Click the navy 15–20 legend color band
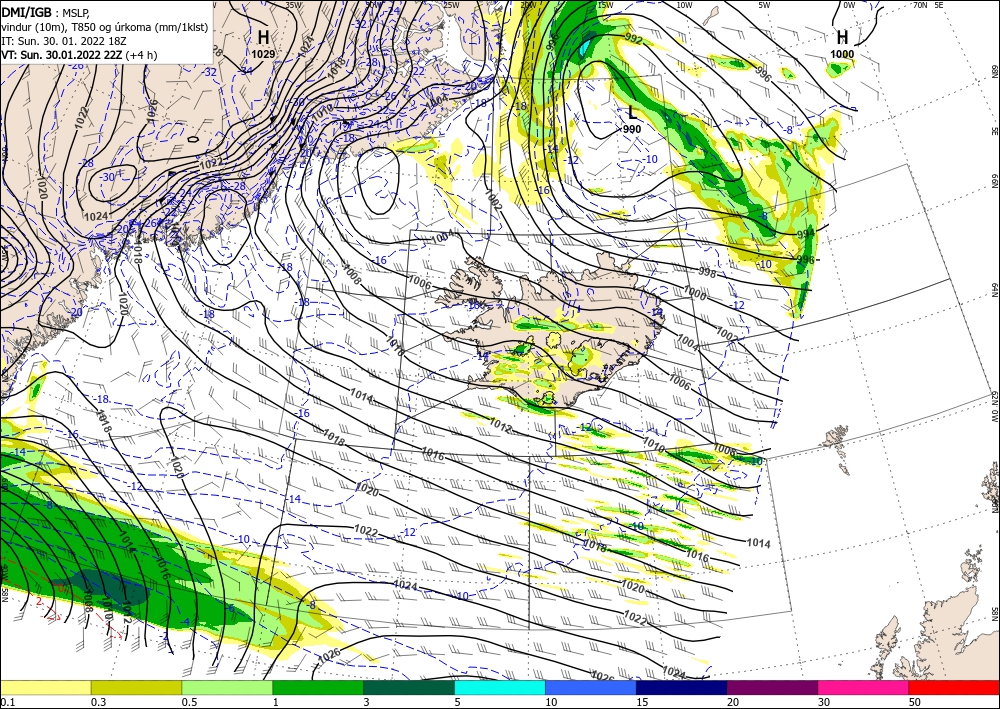Viewport: 1000px width, 709px height. click(x=682, y=687)
